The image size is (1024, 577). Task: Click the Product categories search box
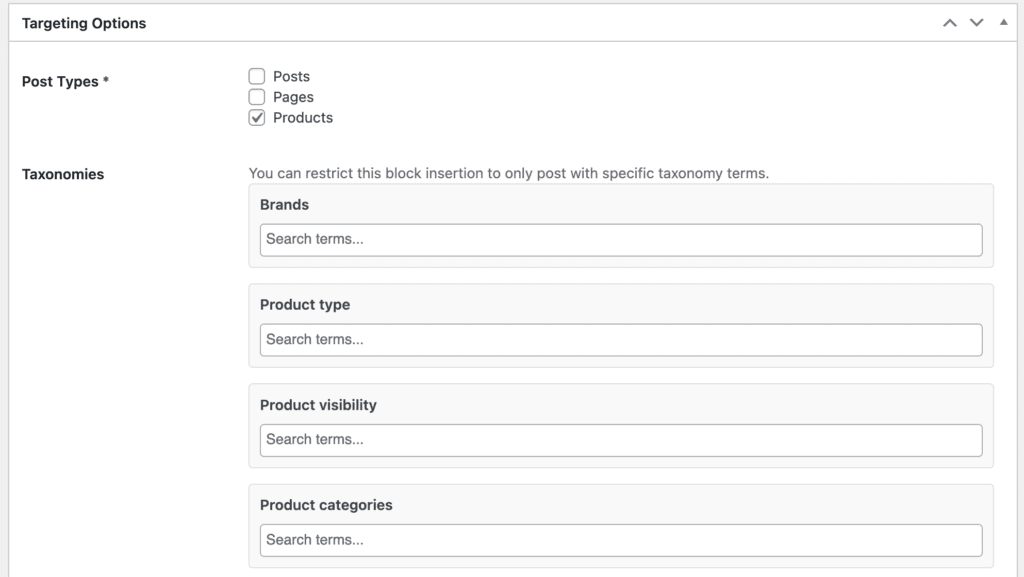(x=620, y=540)
